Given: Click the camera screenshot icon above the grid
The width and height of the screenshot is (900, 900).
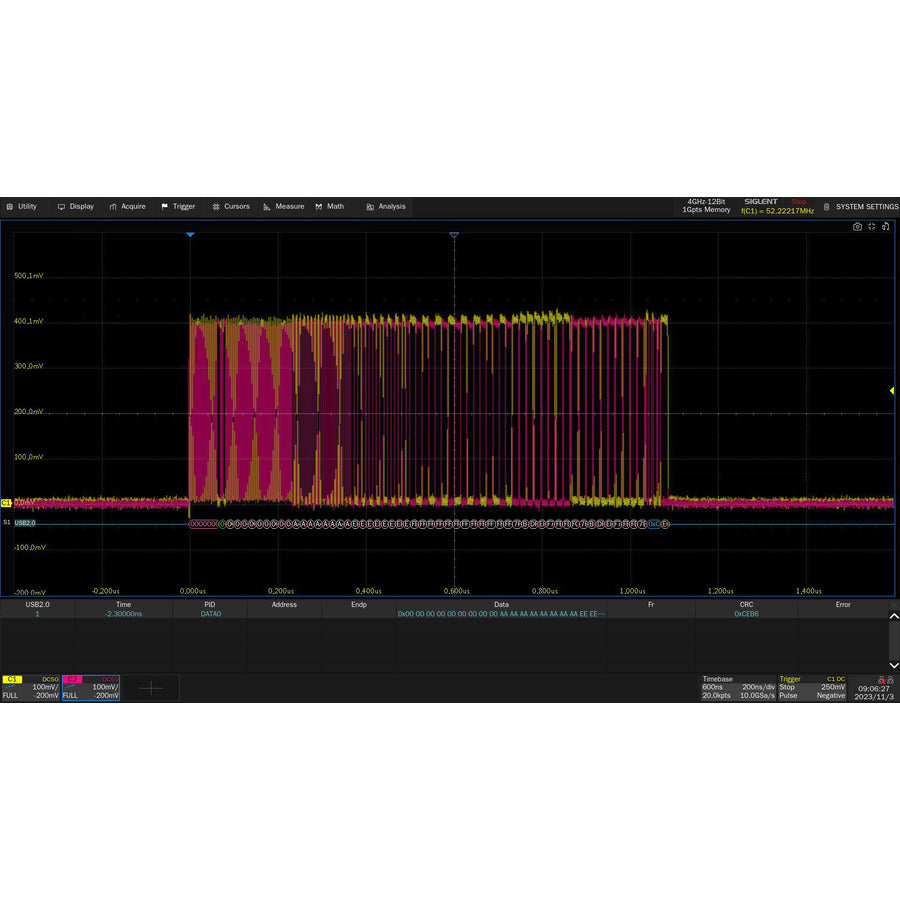Looking at the screenshot, I should click(857, 227).
